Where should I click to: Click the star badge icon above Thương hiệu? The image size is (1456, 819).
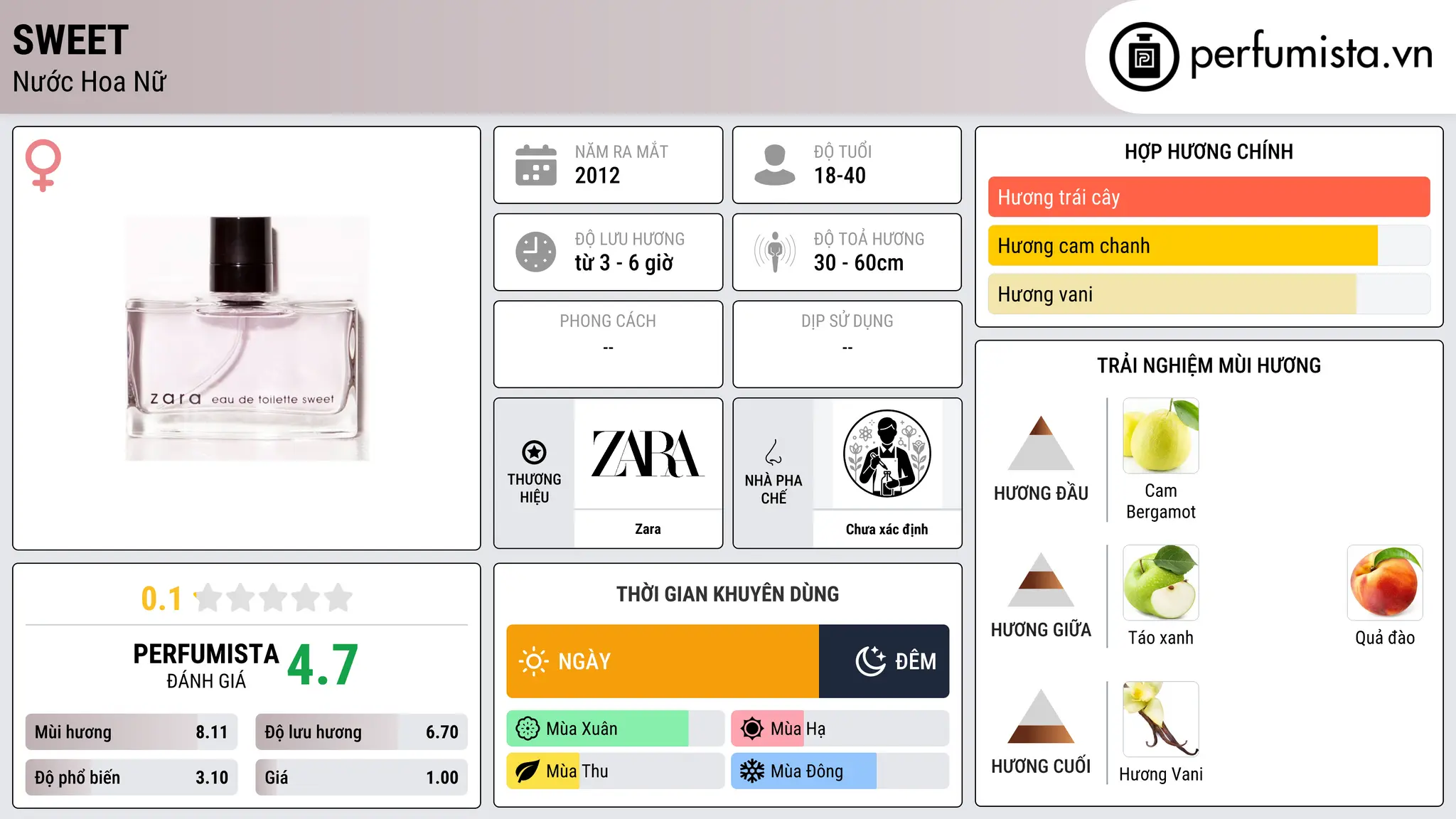pos(534,451)
